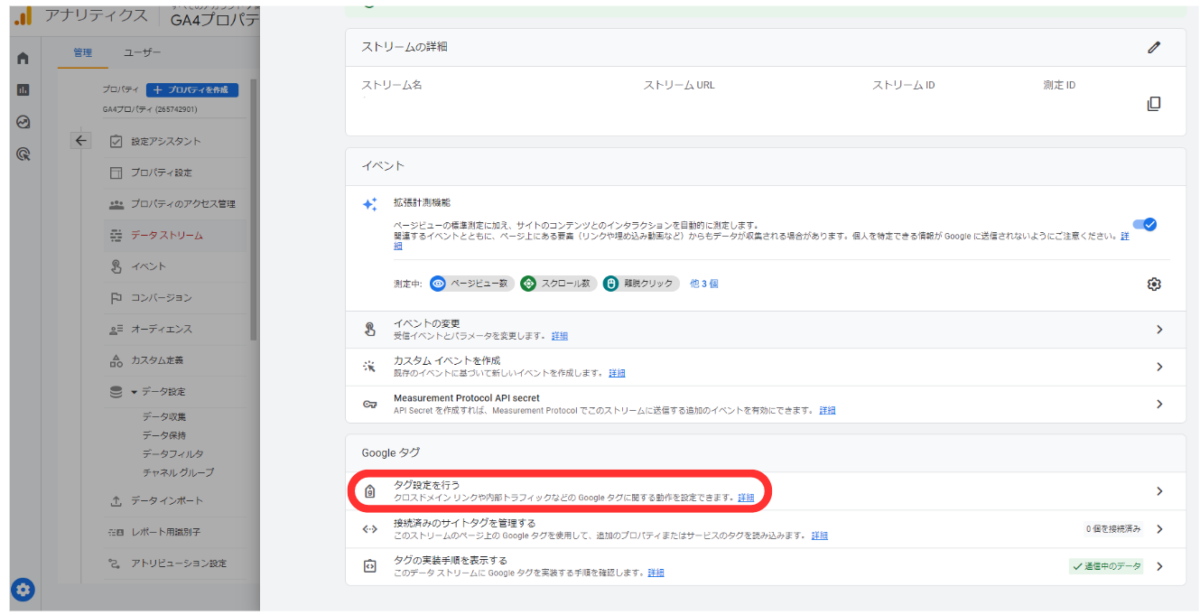Expand the Measurement Protocol API secret chevron
Screen dimensions: 1200x615
1159,404
